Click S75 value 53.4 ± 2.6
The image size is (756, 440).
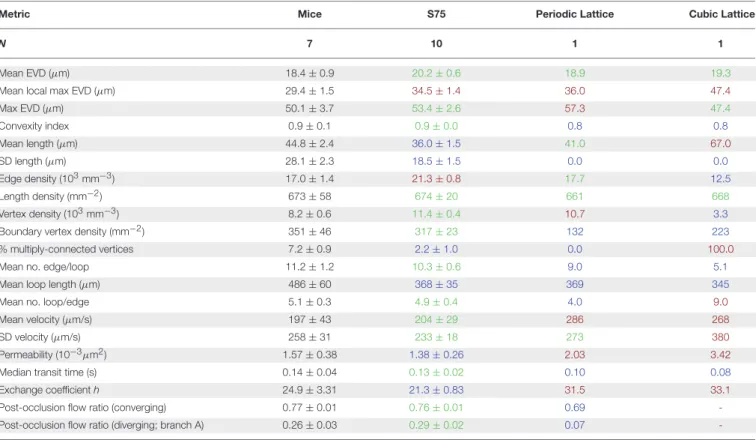point(436,108)
